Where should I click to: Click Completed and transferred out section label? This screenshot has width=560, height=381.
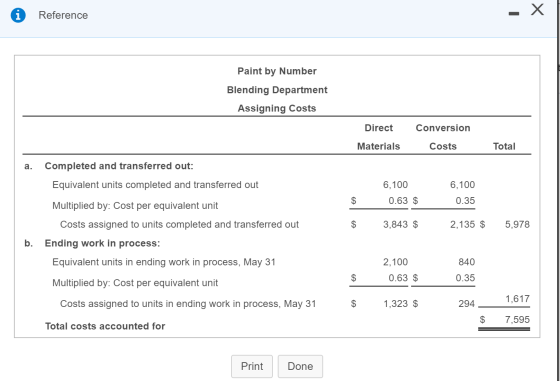click(x=119, y=166)
